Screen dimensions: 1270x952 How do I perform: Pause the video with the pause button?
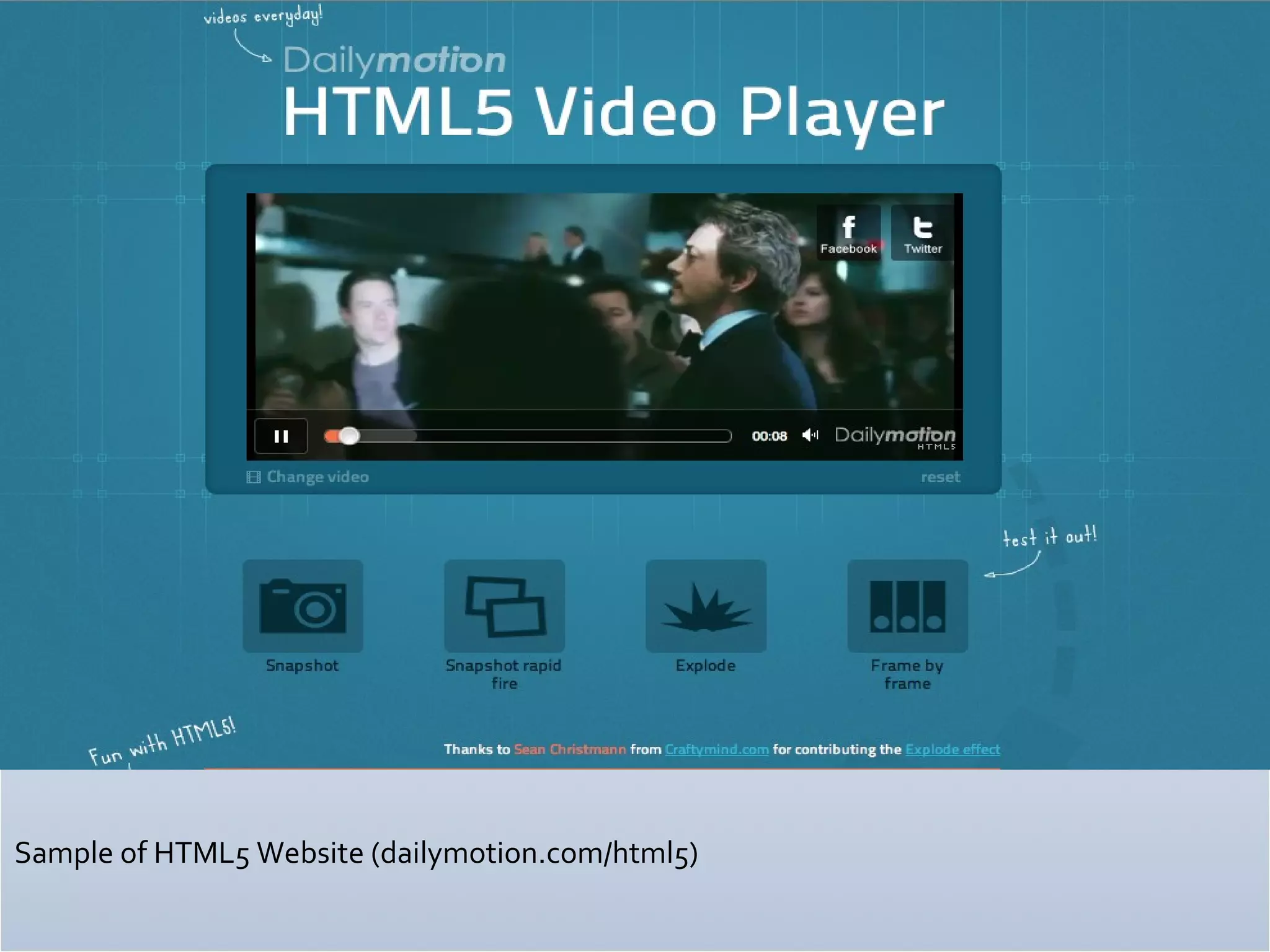click(x=281, y=436)
